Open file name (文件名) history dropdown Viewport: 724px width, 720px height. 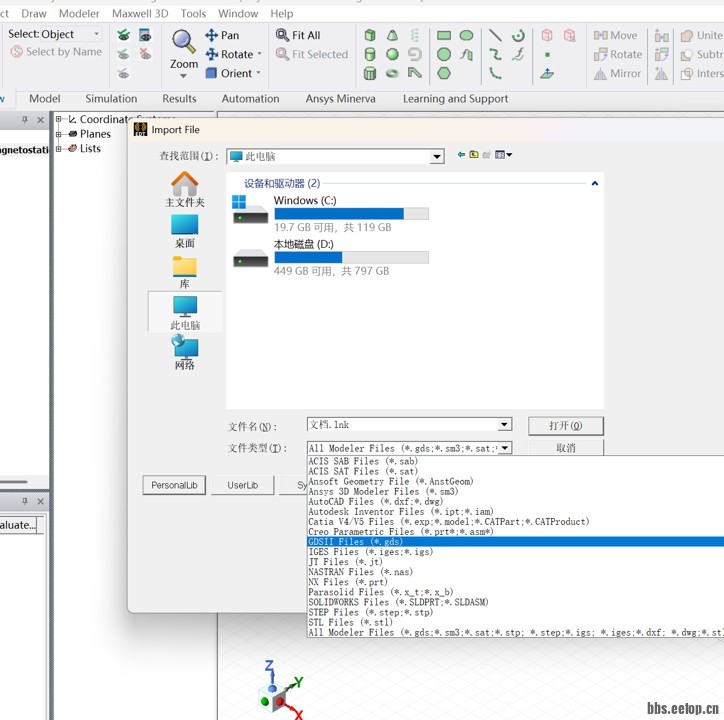(504, 424)
